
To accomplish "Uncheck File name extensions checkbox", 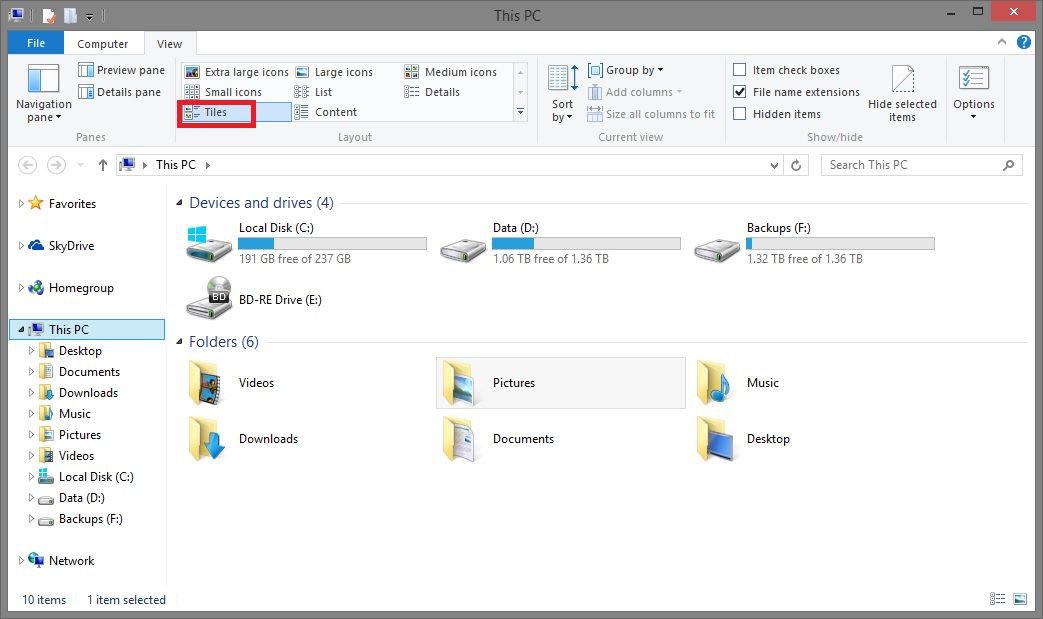I will (x=740, y=92).
